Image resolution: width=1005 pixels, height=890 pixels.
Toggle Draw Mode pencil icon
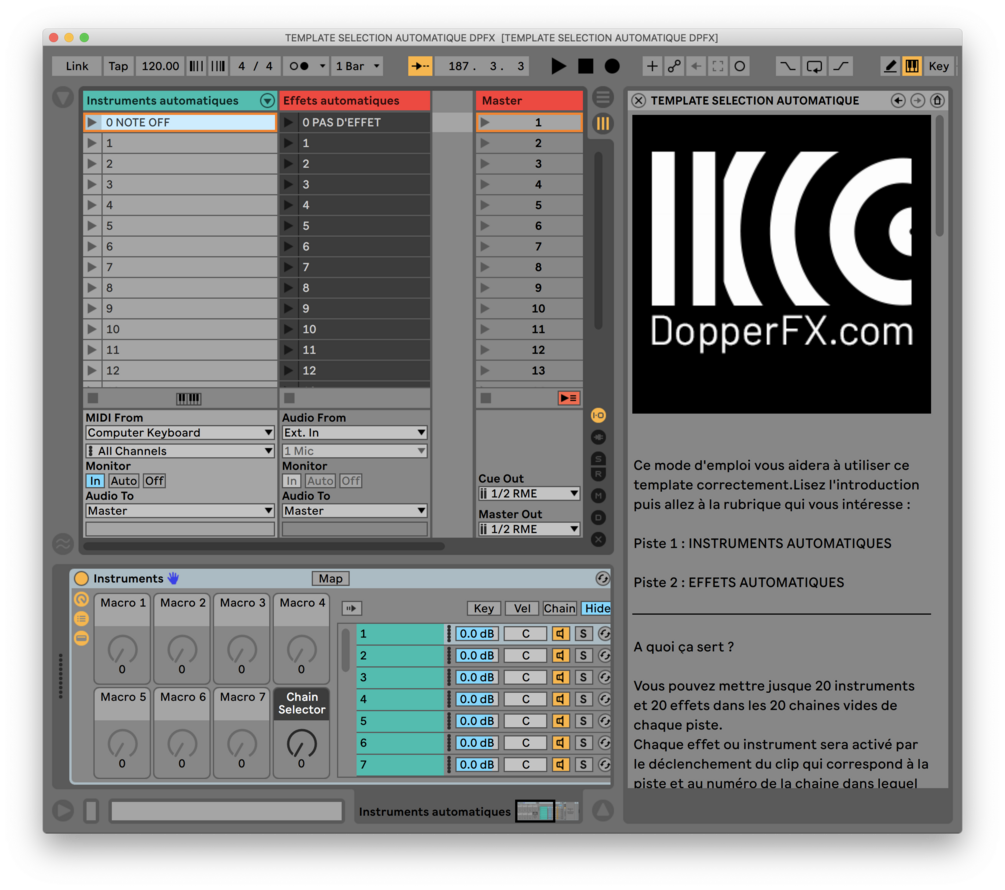[890, 66]
